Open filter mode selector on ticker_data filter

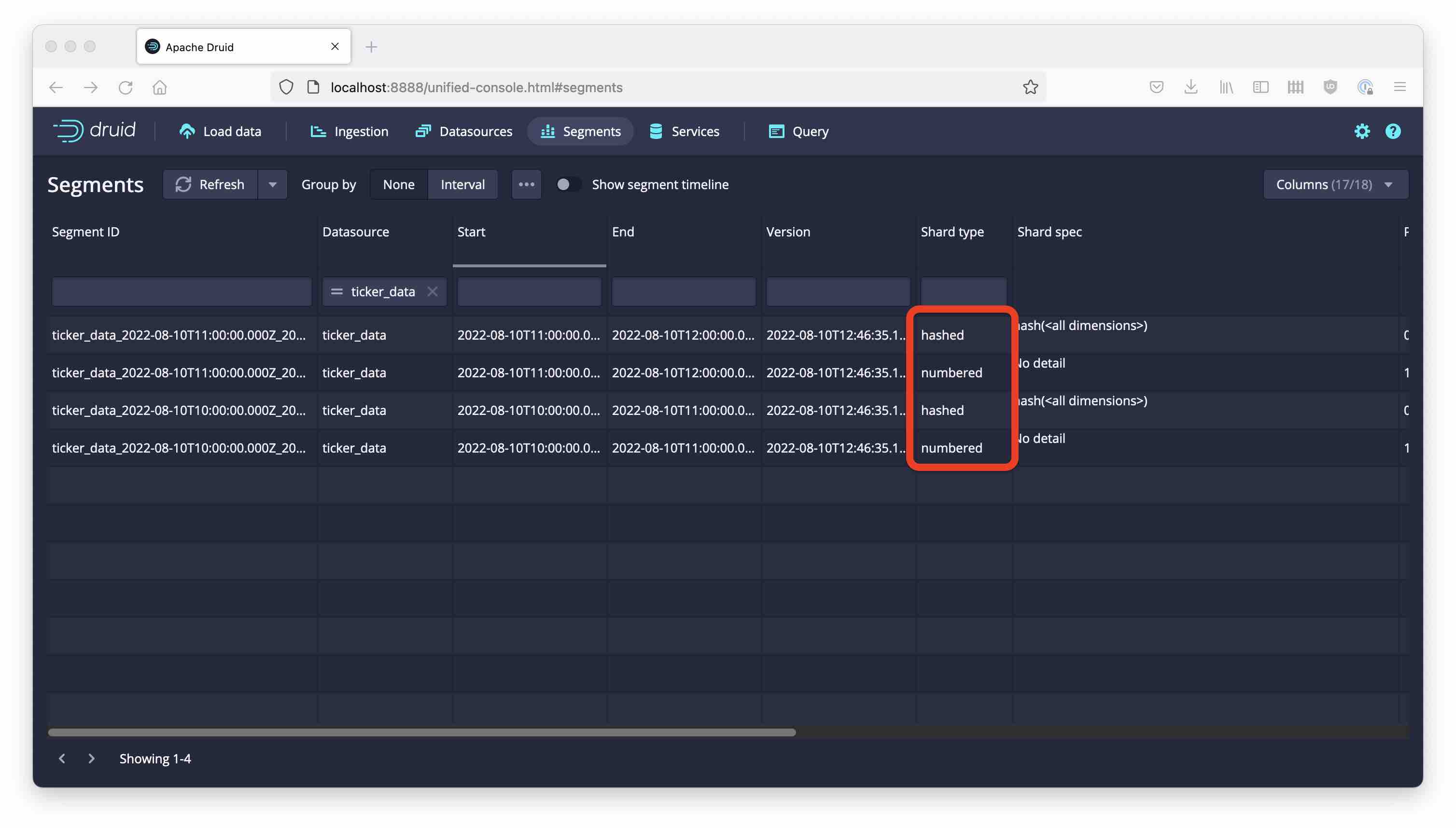click(x=337, y=292)
